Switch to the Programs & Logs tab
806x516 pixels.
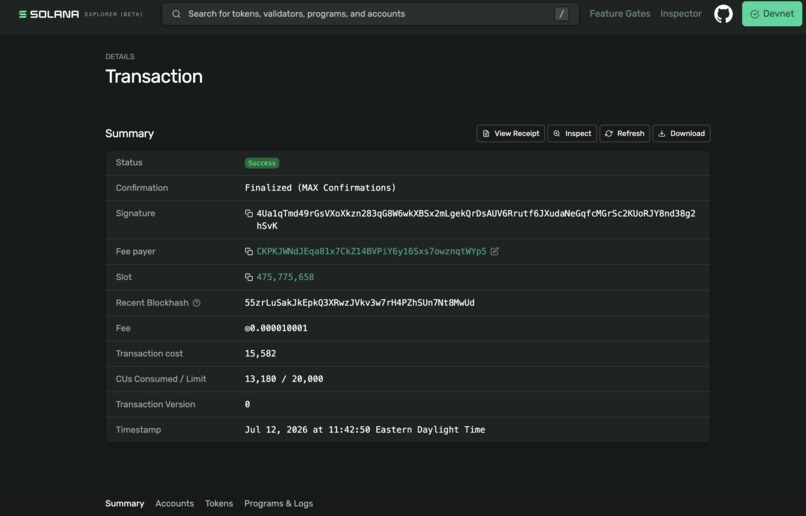tap(279, 504)
